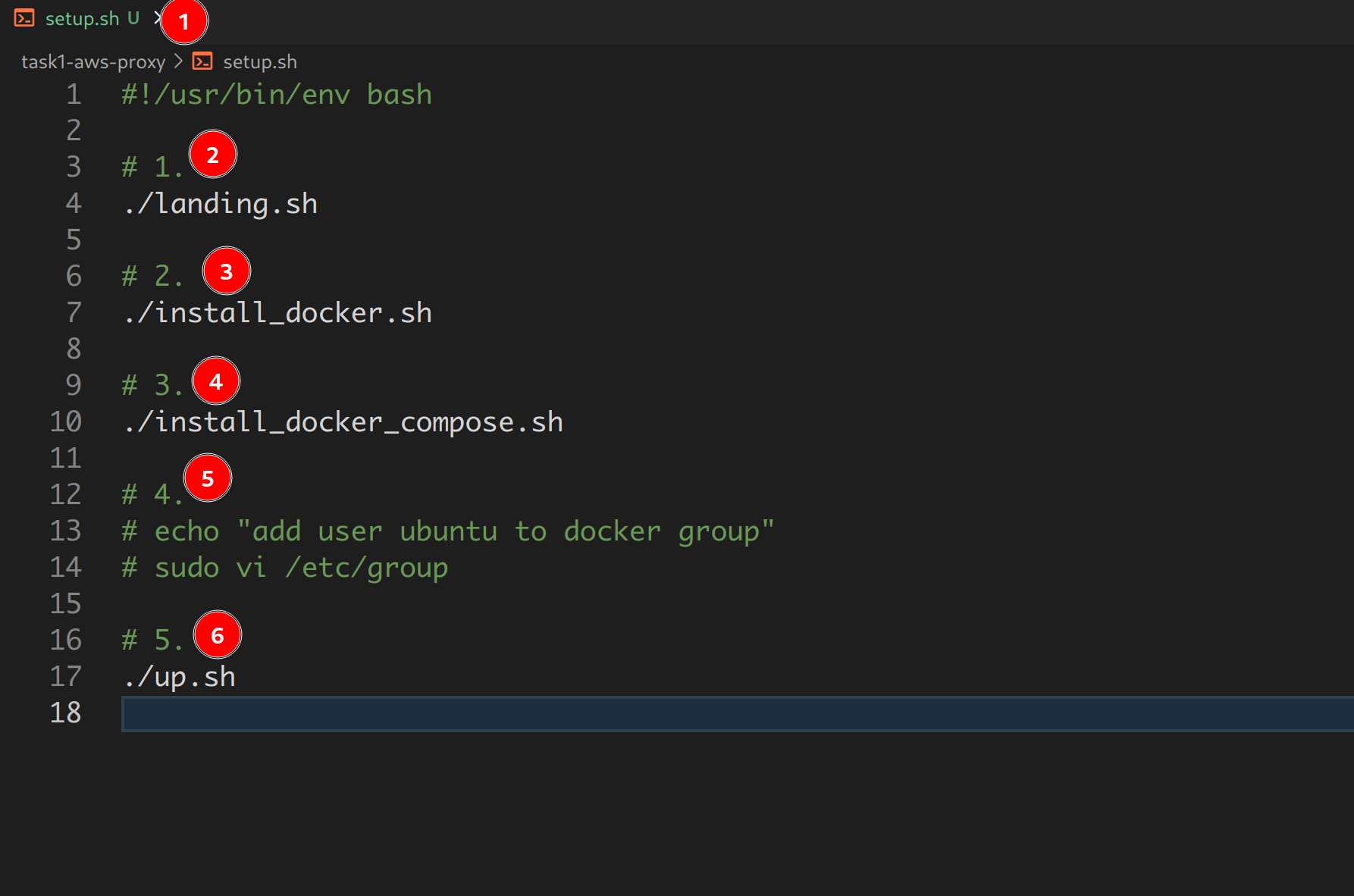Viewport: 1354px width, 896px height.
Task: Click the shell file icon in the setup.sh tab
Action: click(x=24, y=18)
